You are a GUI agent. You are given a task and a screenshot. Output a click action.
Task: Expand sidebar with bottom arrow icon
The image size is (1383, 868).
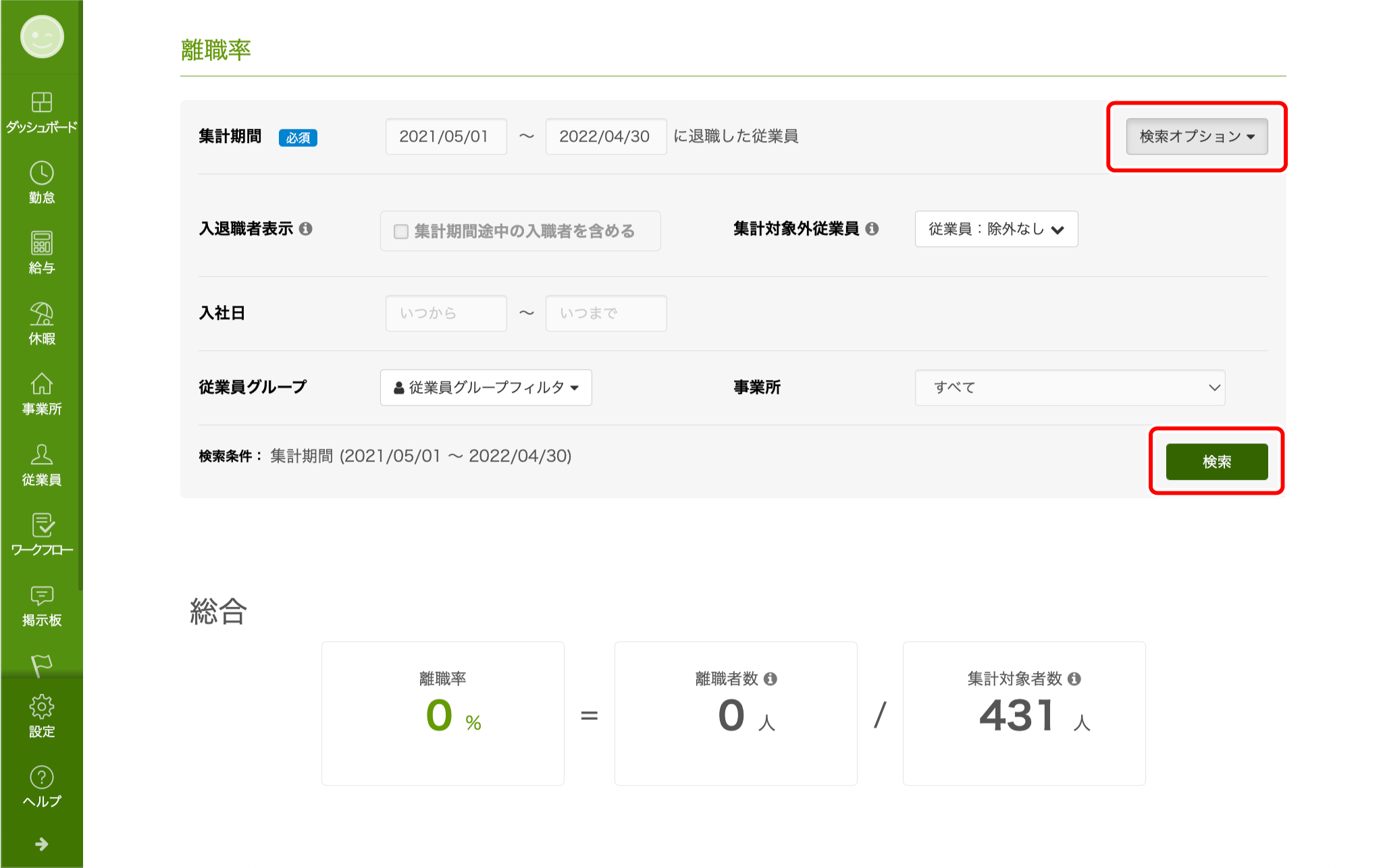coord(41,844)
